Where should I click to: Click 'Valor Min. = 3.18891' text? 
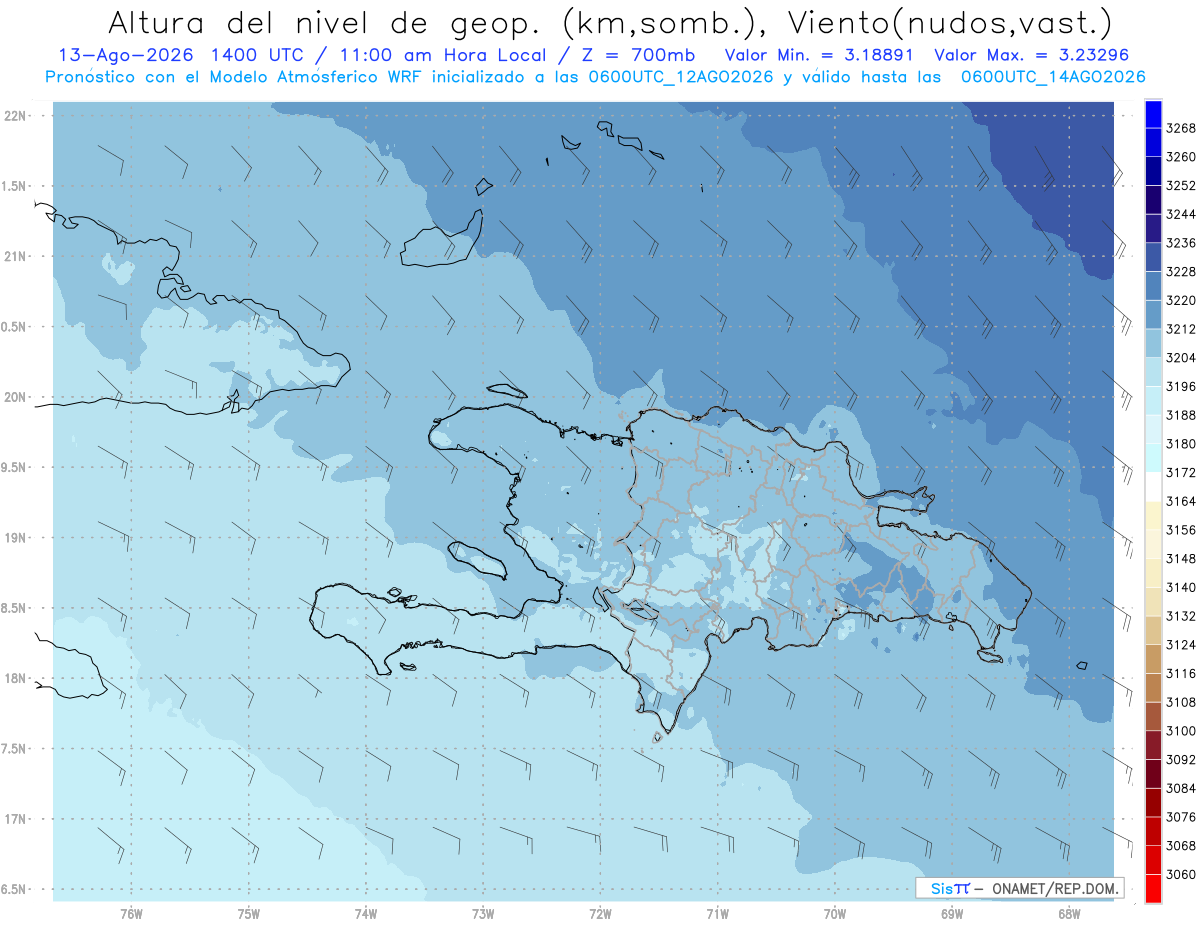tap(821, 55)
